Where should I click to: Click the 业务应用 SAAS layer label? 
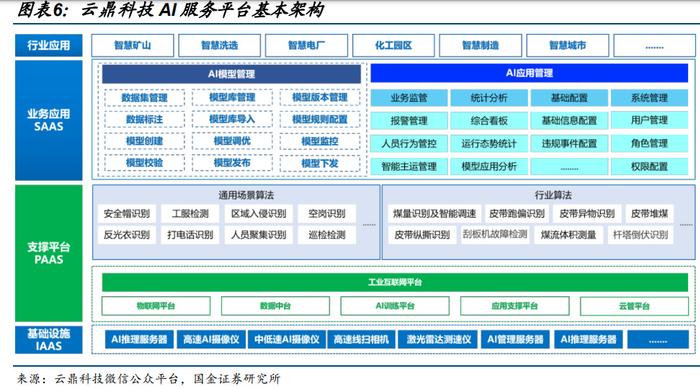tap(49, 121)
